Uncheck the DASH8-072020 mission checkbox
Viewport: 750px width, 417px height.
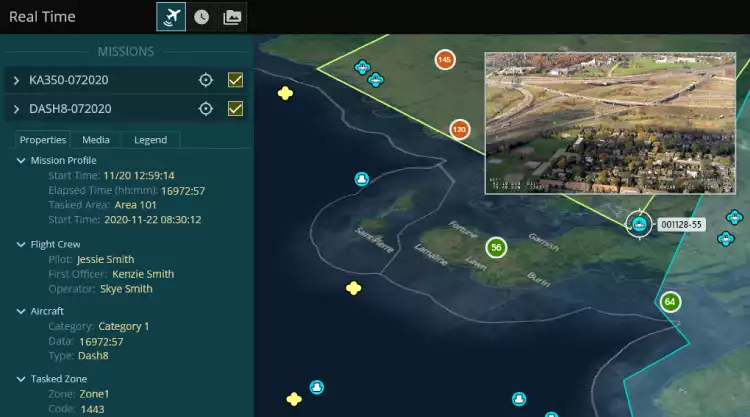(x=236, y=108)
